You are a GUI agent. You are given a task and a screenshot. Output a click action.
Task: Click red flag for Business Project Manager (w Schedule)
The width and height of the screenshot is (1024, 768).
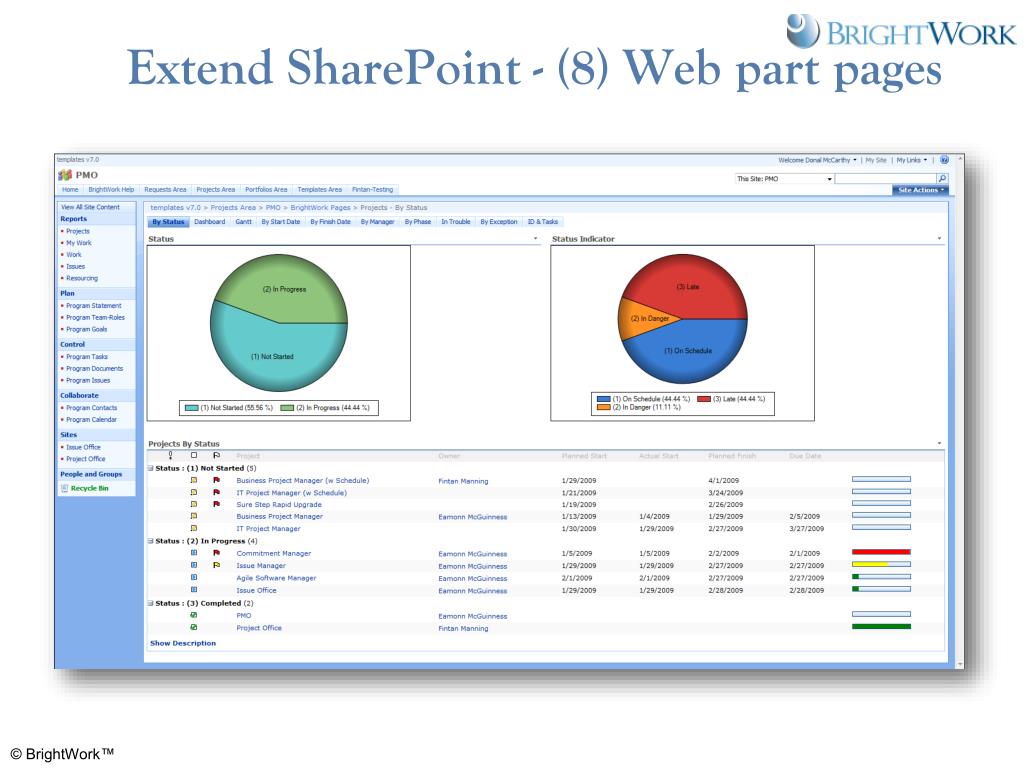coord(216,480)
